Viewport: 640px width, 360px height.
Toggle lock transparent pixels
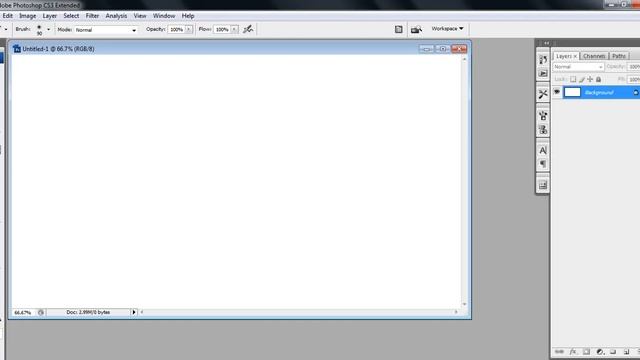(x=573, y=79)
